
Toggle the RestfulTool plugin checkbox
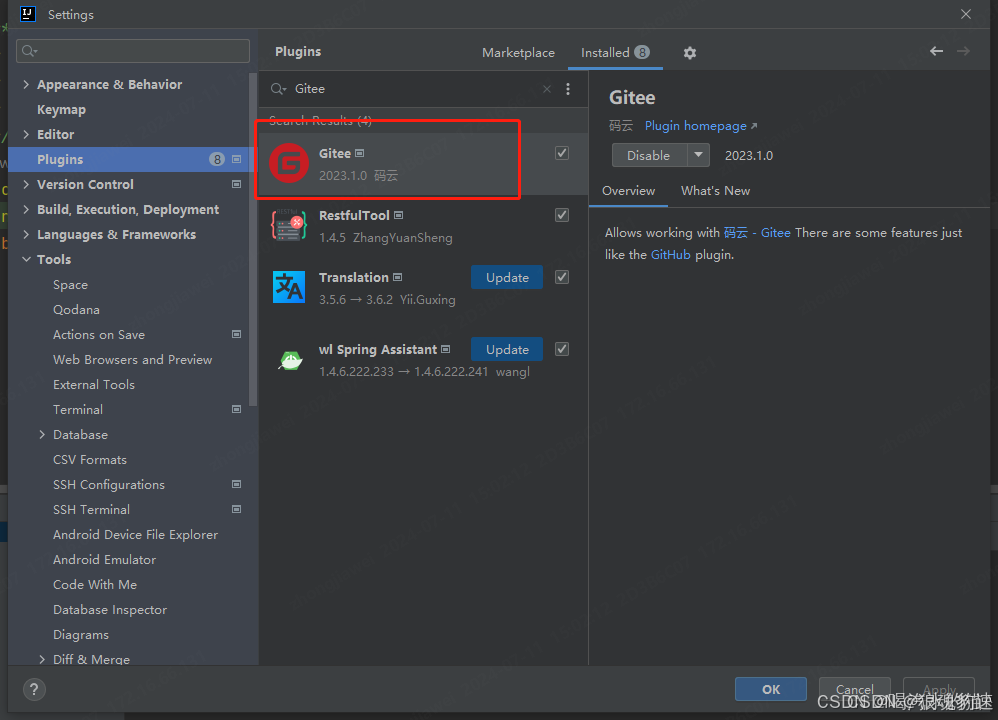pos(562,215)
